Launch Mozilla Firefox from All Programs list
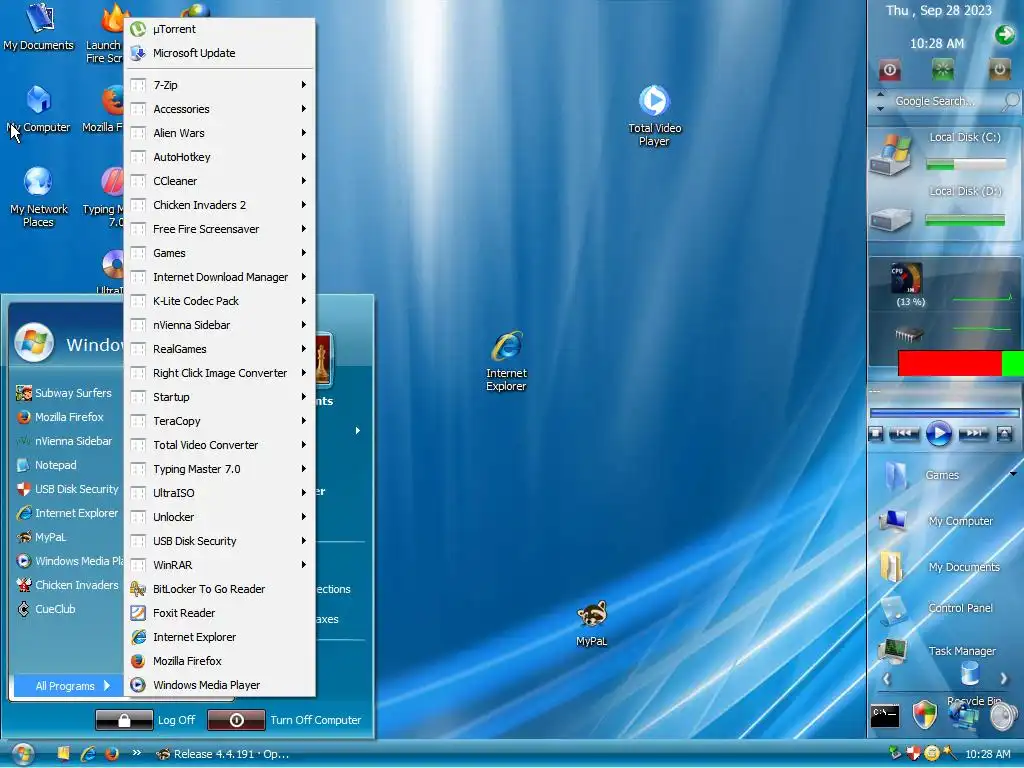The width and height of the screenshot is (1024, 768). point(219,662)
